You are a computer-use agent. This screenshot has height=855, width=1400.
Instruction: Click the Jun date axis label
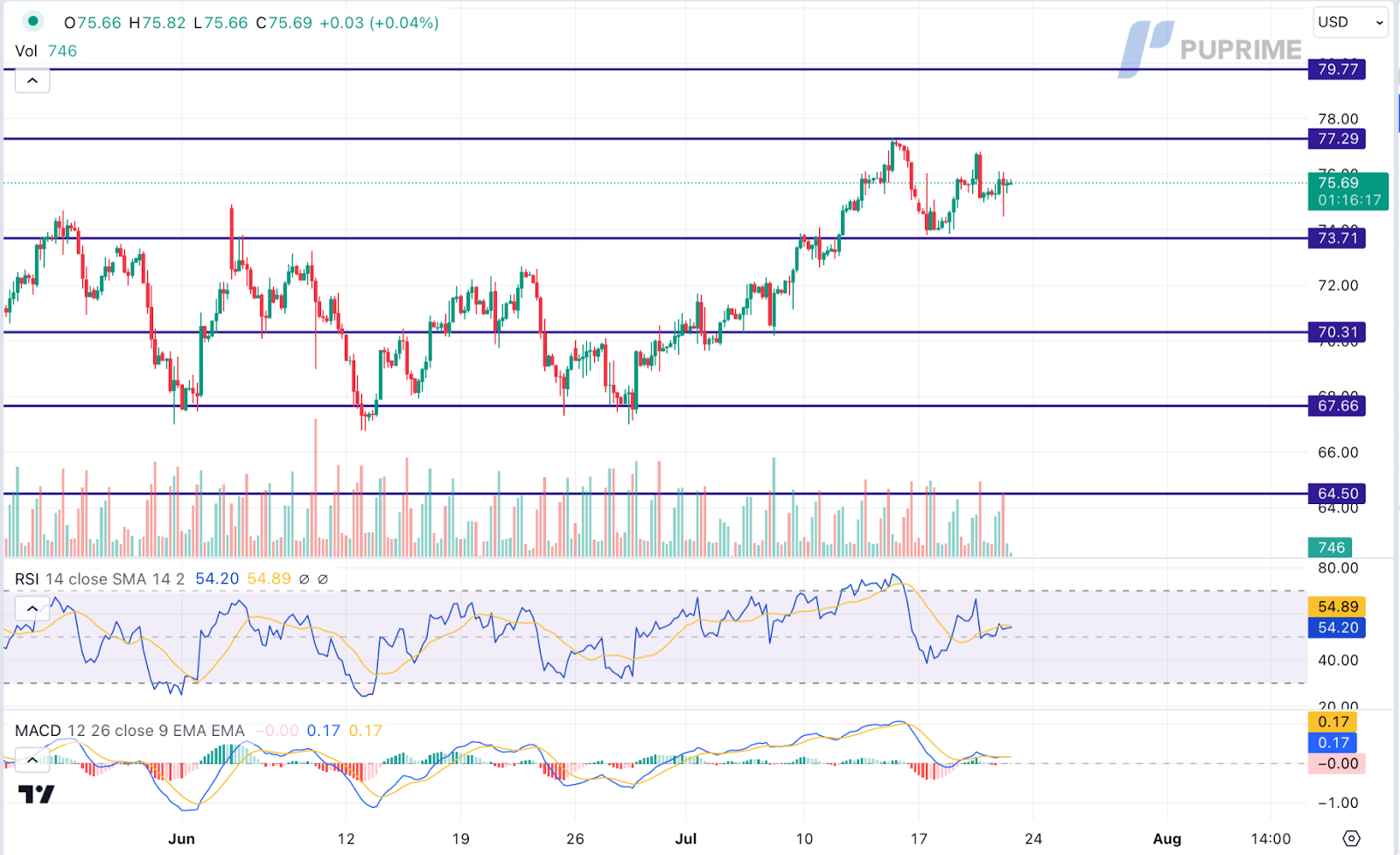tap(181, 838)
